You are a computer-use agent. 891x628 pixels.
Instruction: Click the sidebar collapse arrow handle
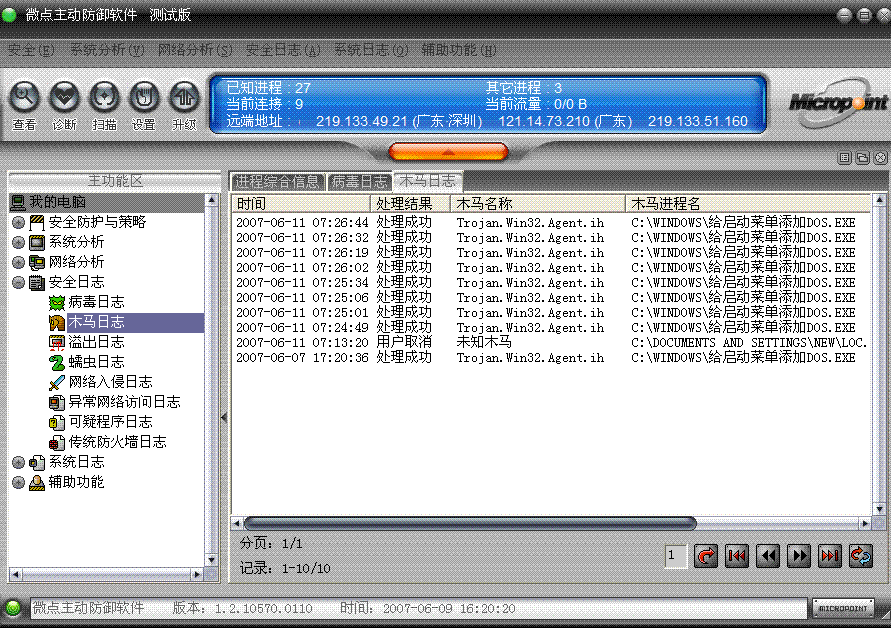[x=224, y=418]
